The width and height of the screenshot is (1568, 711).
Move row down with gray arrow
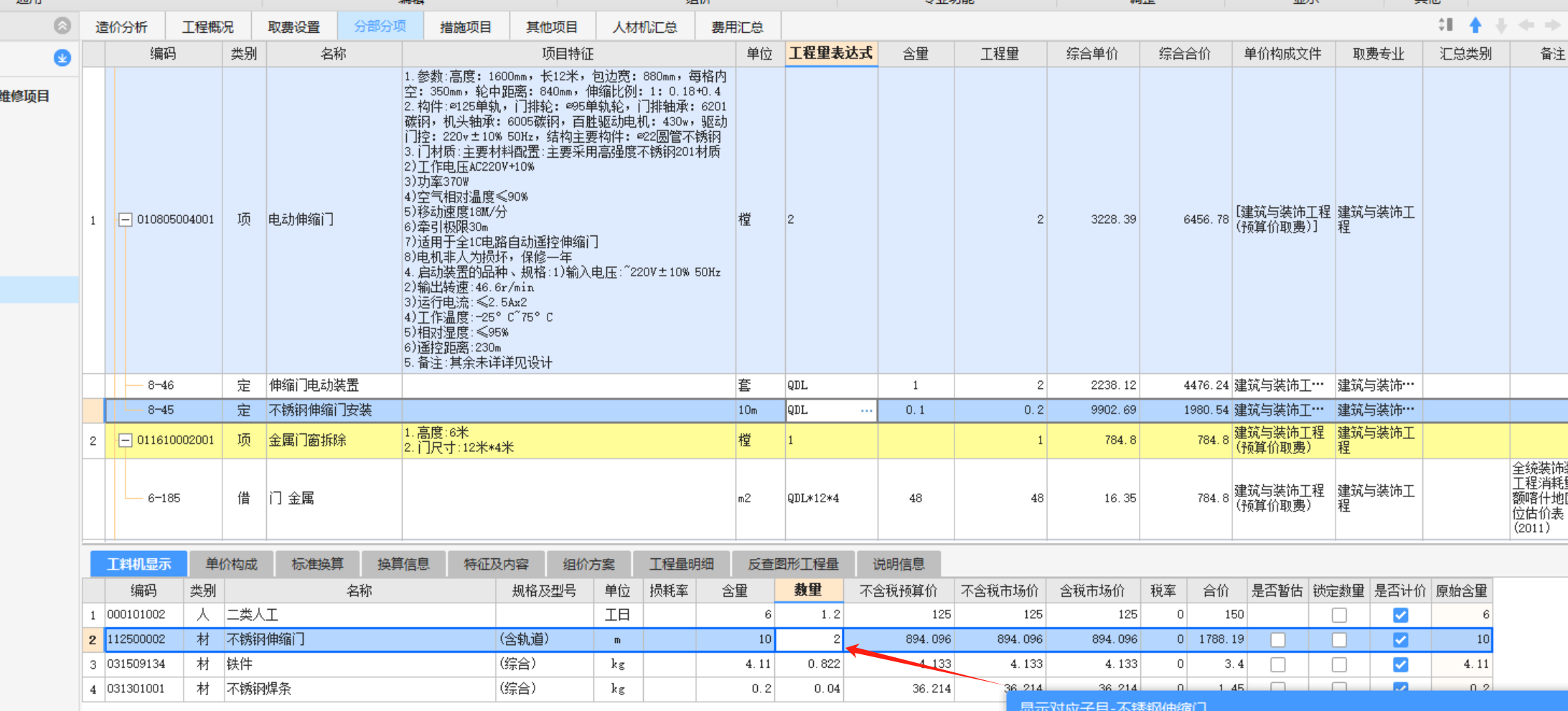1501,25
